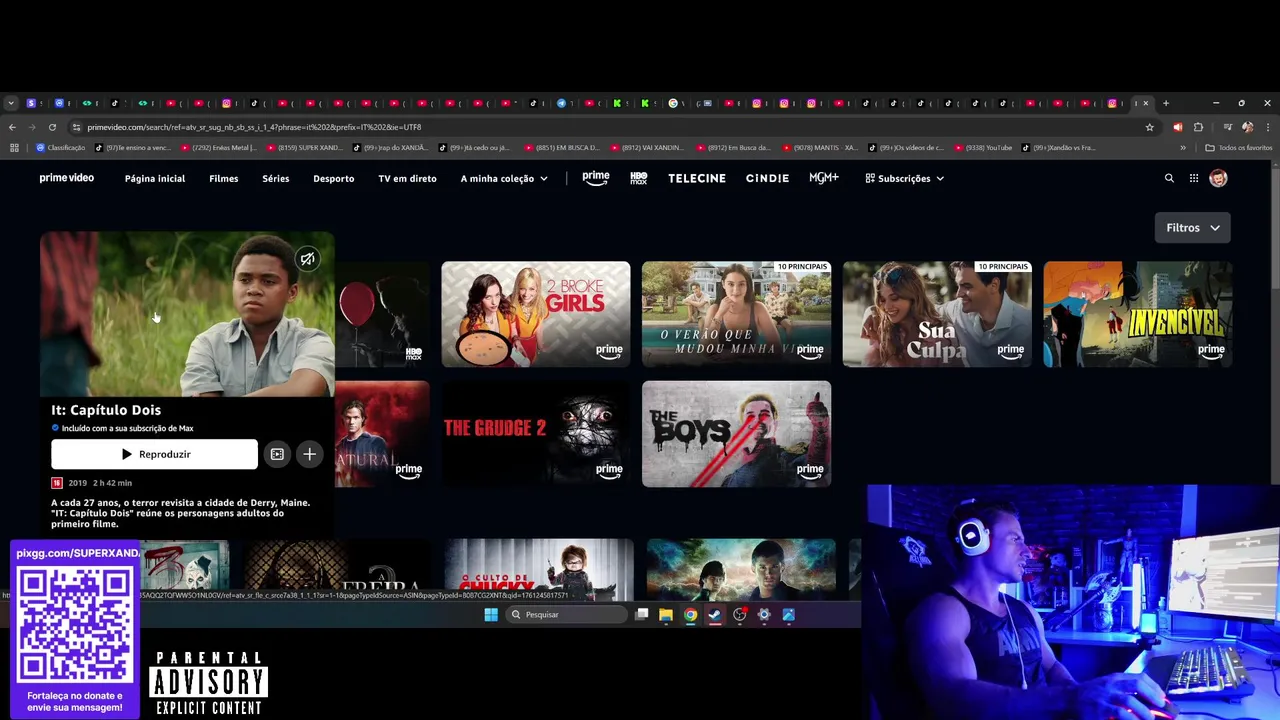Expand the Filtros dropdown
Viewport: 1280px width, 720px height.
tap(1192, 227)
